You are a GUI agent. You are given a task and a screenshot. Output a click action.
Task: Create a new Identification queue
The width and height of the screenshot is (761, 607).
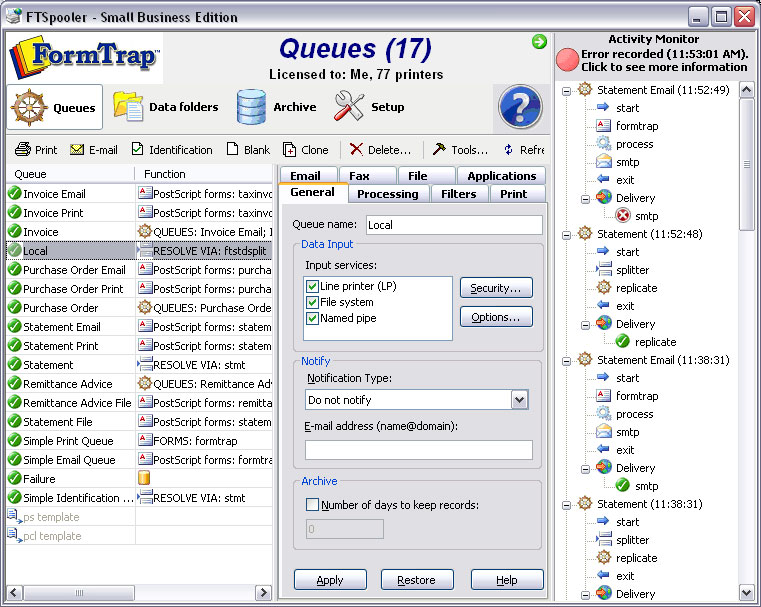pyautogui.click(x=172, y=149)
